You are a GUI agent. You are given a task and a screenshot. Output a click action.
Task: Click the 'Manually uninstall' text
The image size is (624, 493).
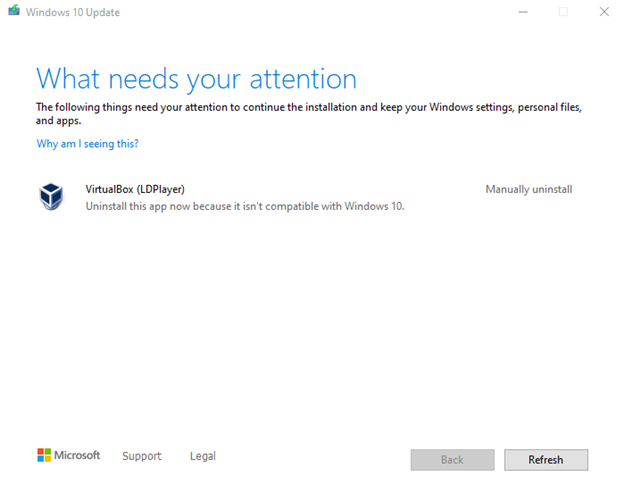[x=529, y=189]
